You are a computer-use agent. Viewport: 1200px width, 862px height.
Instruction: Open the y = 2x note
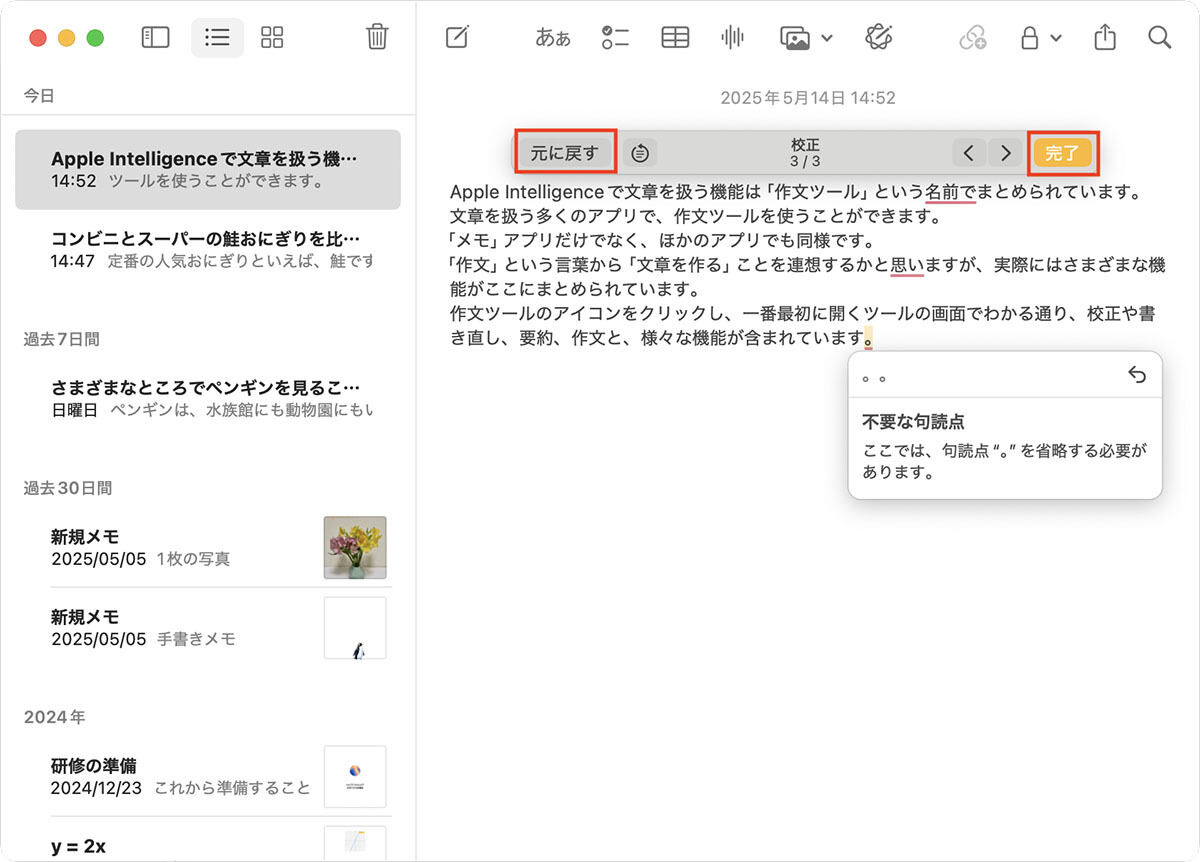208,842
